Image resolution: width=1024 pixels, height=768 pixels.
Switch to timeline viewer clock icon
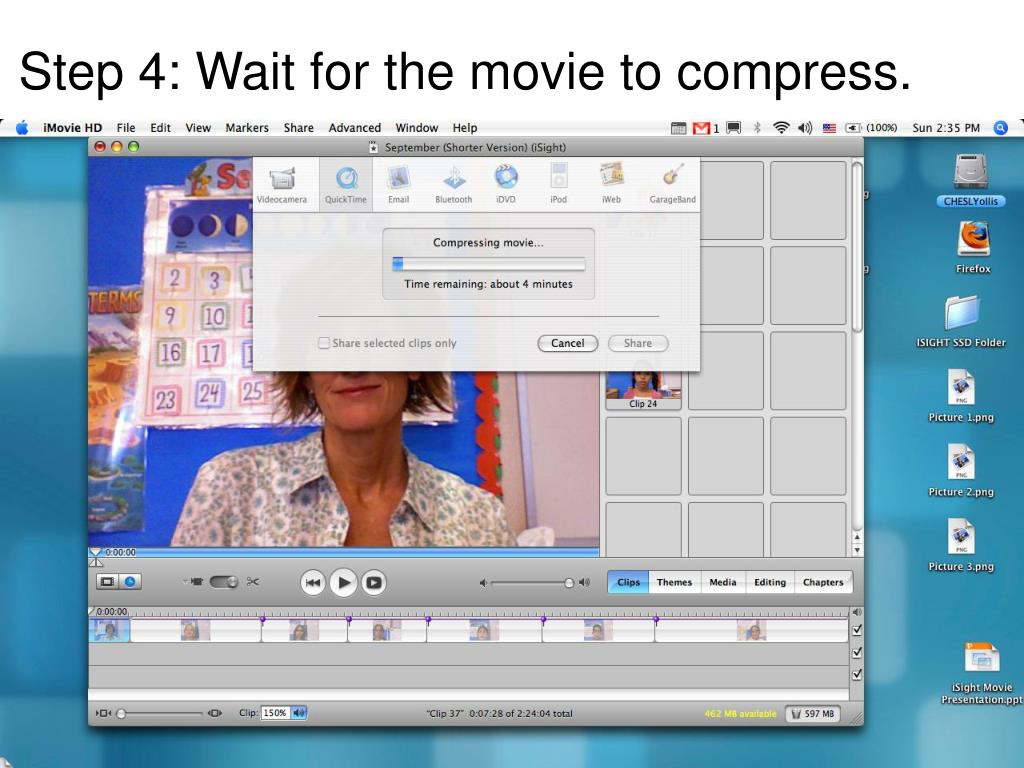pos(130,582)
